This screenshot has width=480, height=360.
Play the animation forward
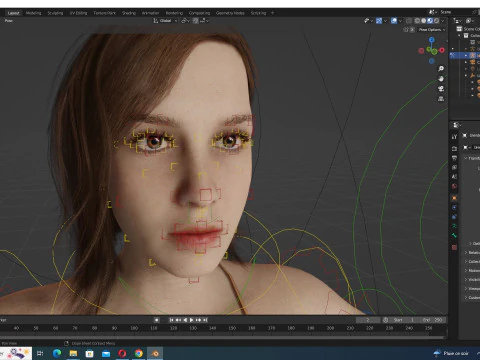coord(192,320)
